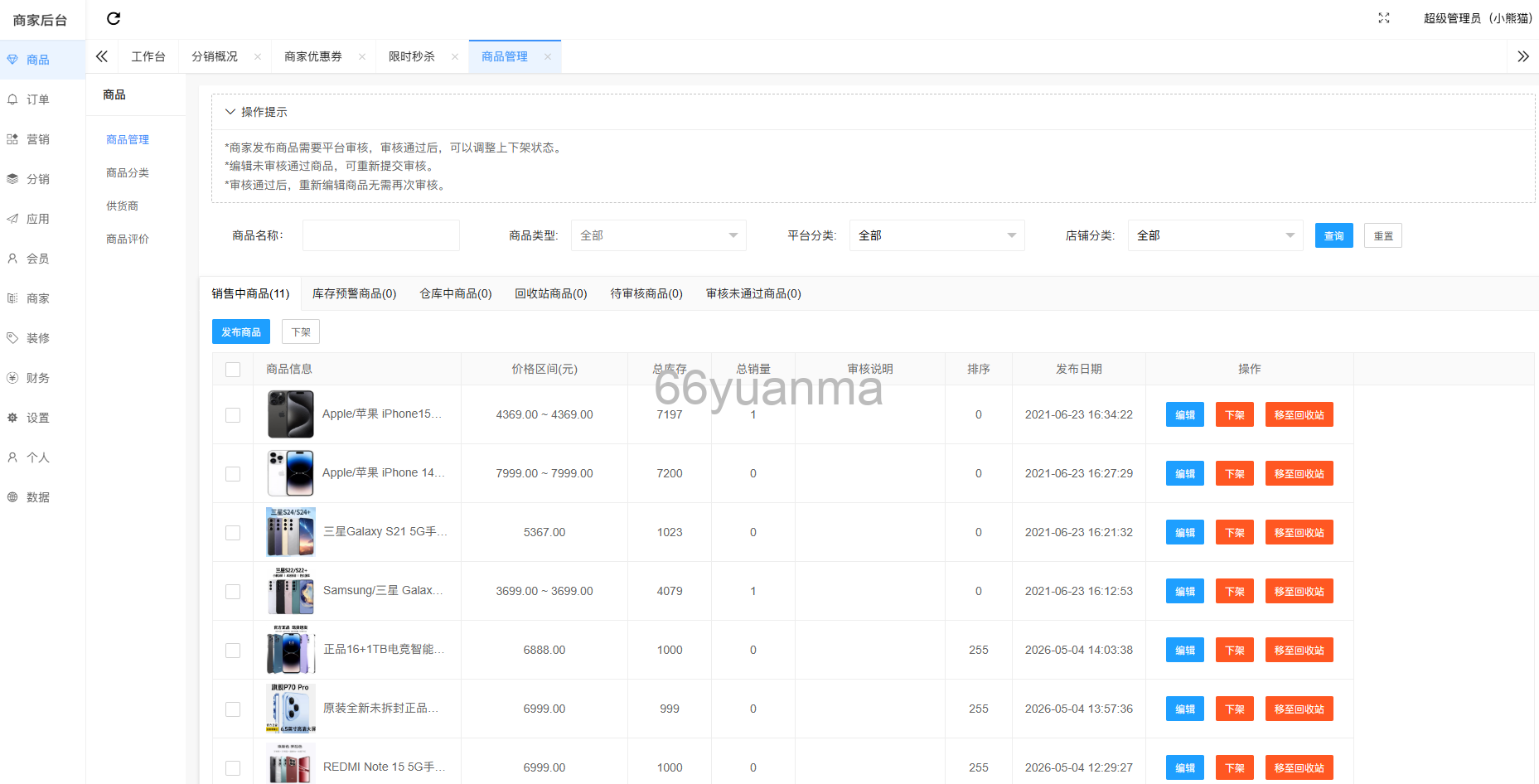The width and height of the screenshot is (1539, 784).
Task: Switch to the 工作台 tab
Action: (148, 56)
